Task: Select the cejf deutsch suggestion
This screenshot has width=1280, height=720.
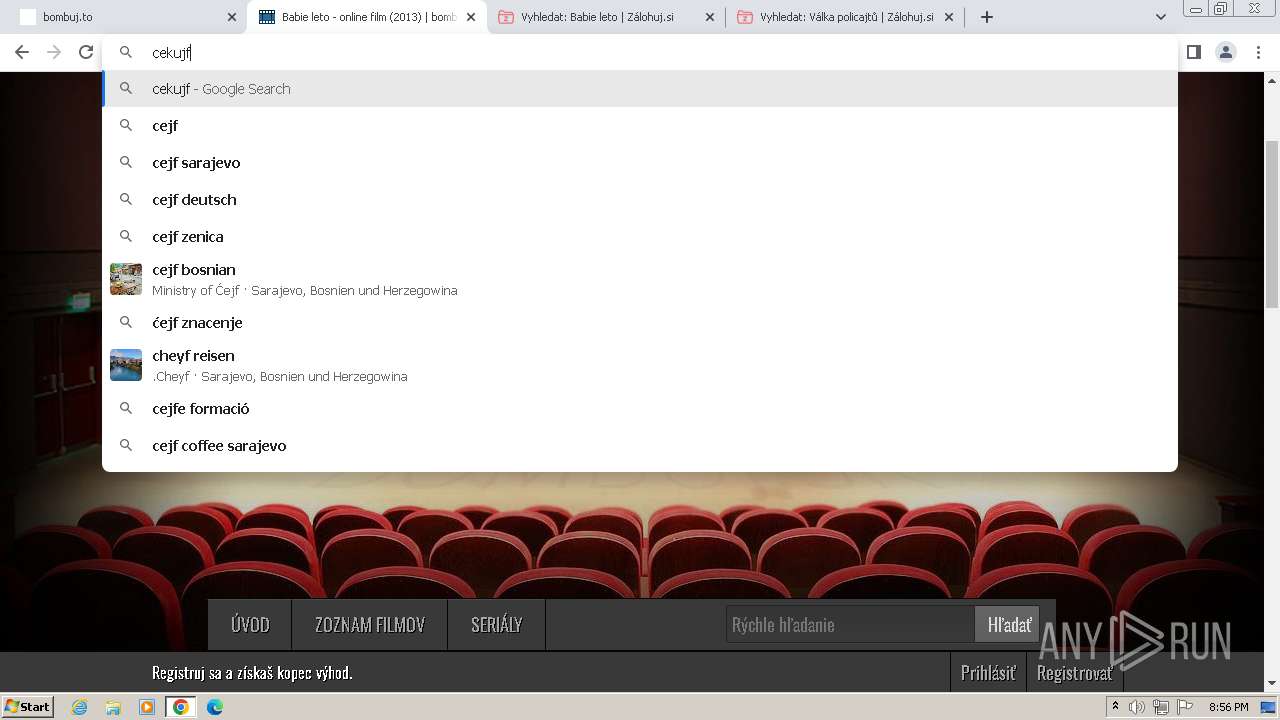Action: click(640, 200)
